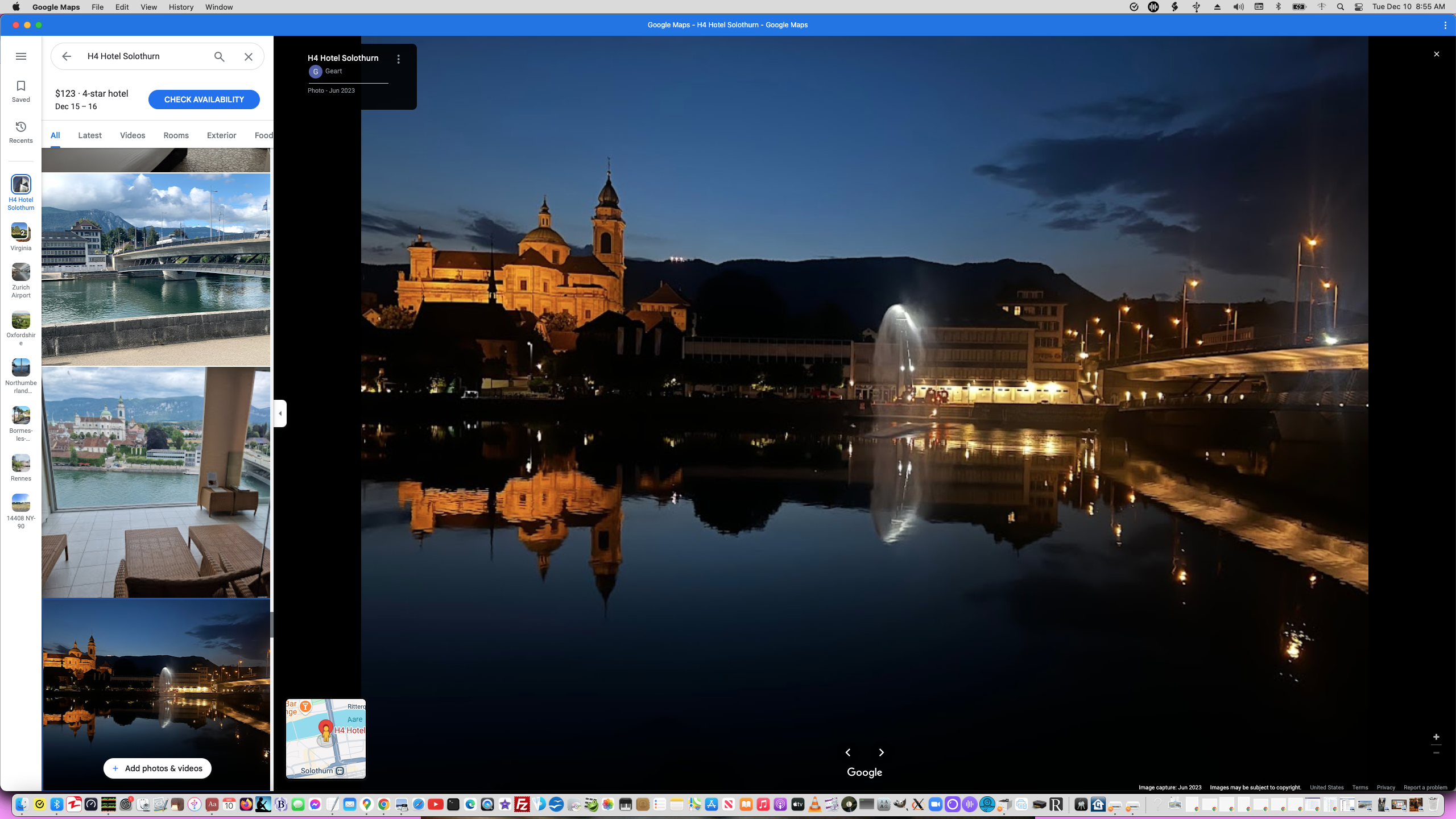The width and height of the screenshot is (1456, 819).
Task: Open Report a problem link
Action: tap(1425, 788)
